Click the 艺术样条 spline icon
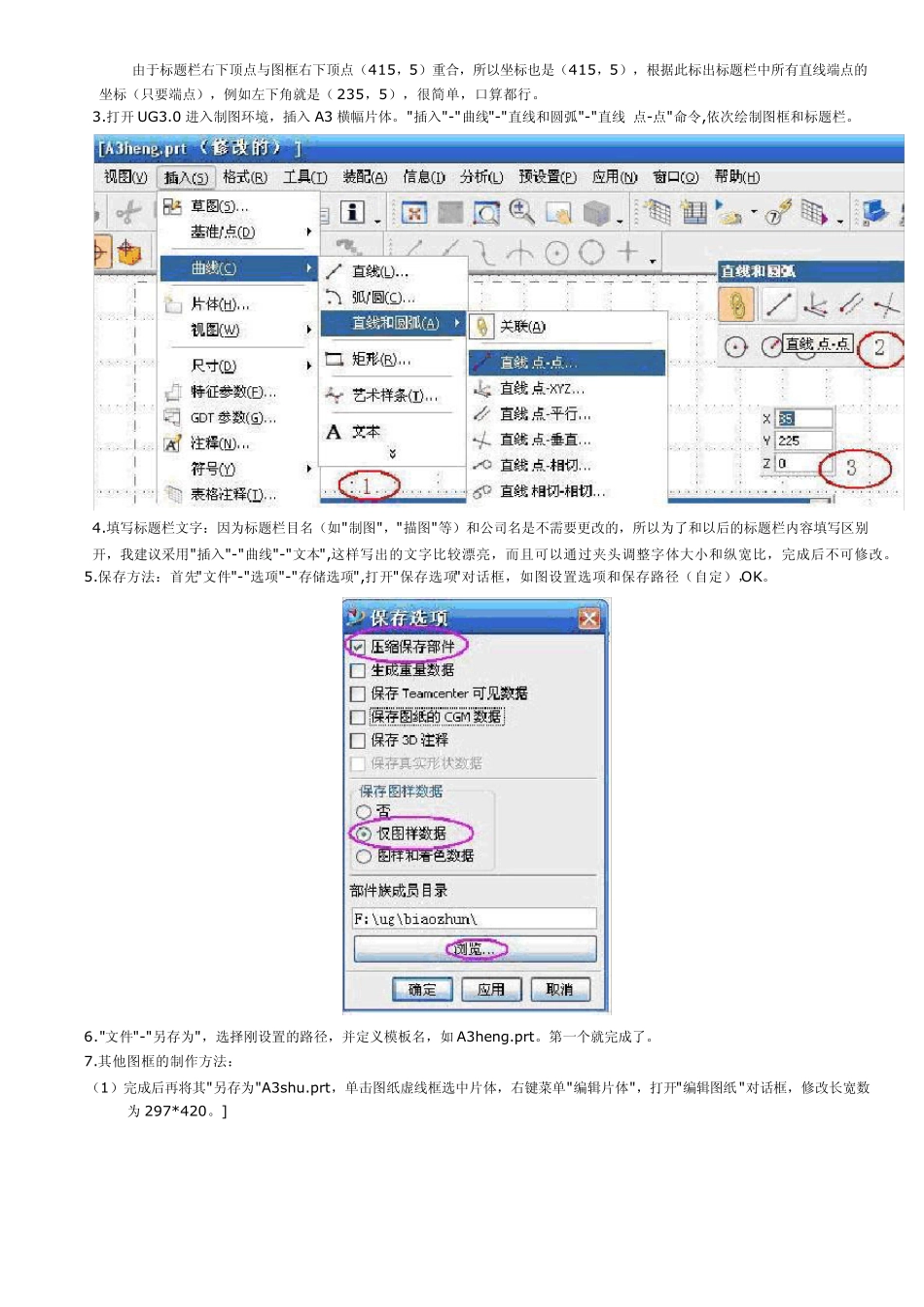This screenshot has width=924, height=1307. click(x=335, y=396)
